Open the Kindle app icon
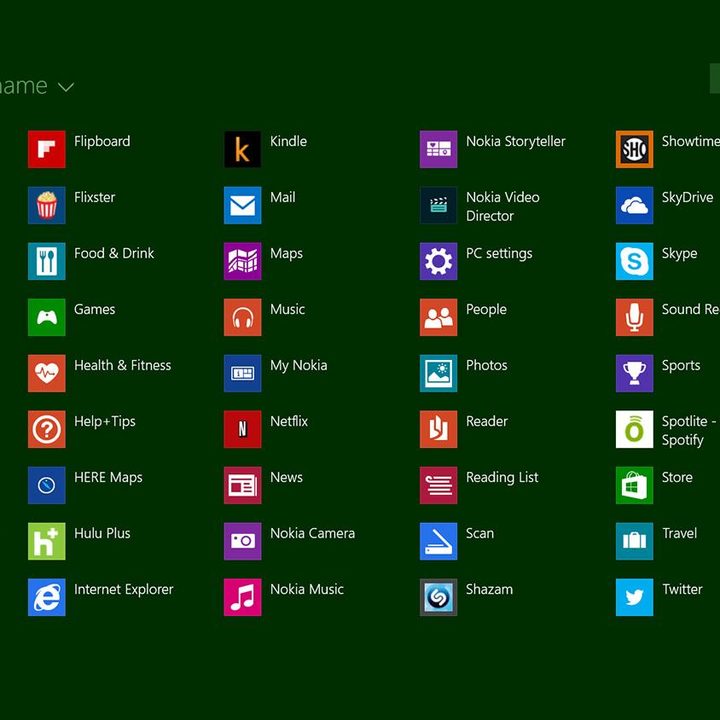Screen dimensions: 720x720 point(242,149)
